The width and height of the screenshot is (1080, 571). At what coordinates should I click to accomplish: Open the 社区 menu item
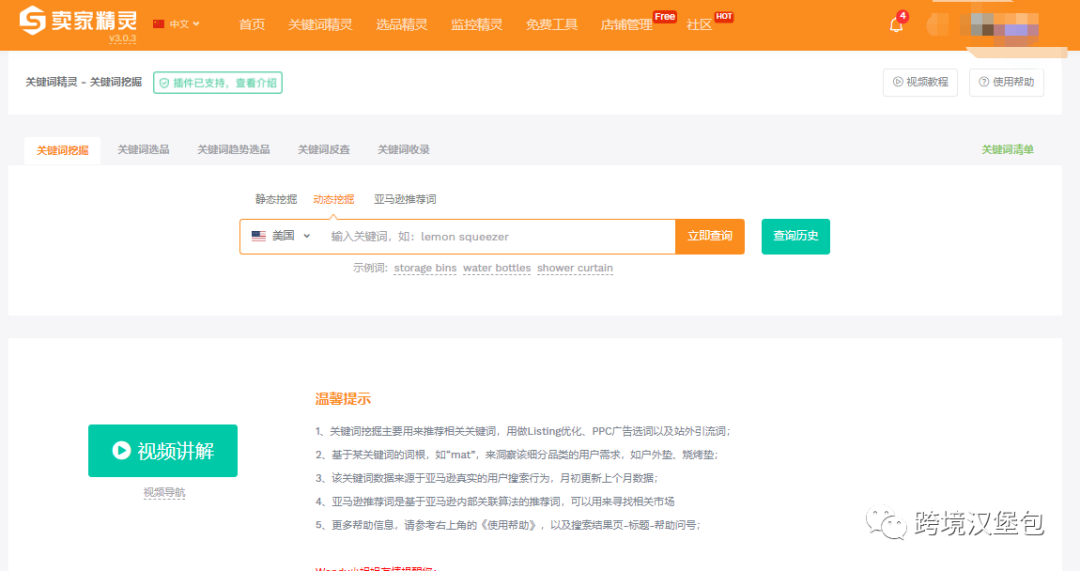(x=699, y=25)
